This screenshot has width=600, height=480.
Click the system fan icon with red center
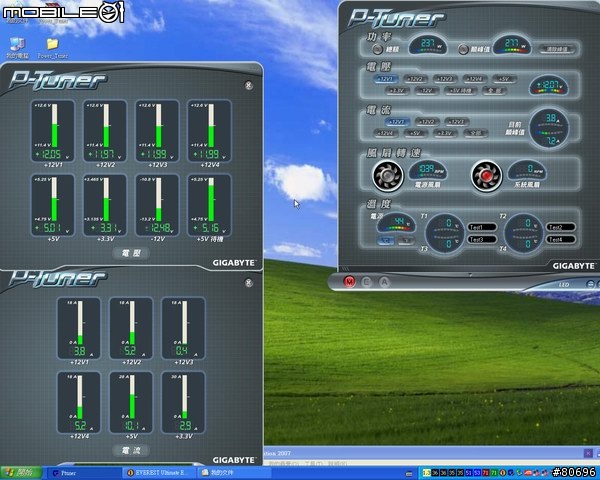point(486,176)
